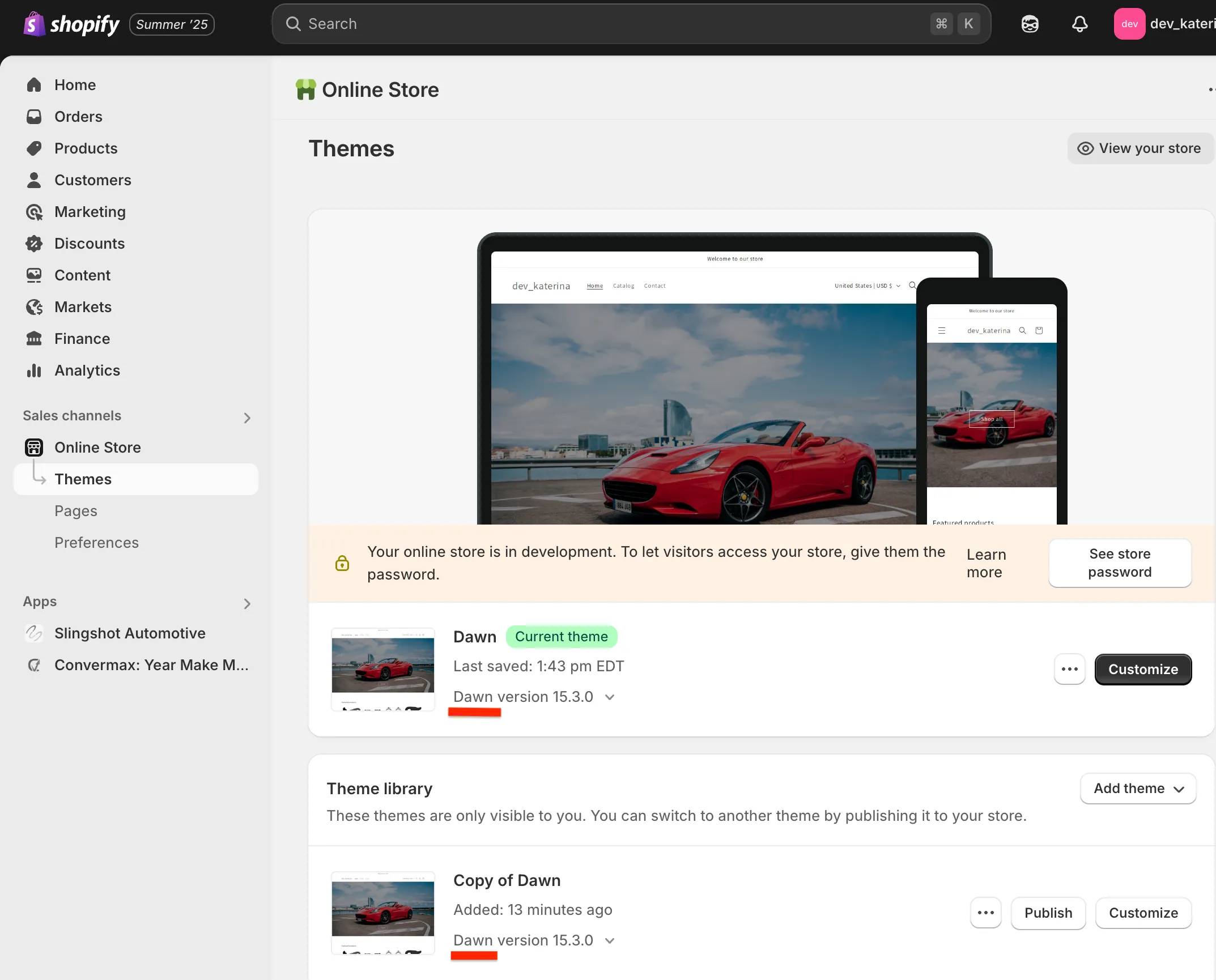Open the Pages submenu item
This screenshot has height=980, width=1216.
tap(76, 511)
